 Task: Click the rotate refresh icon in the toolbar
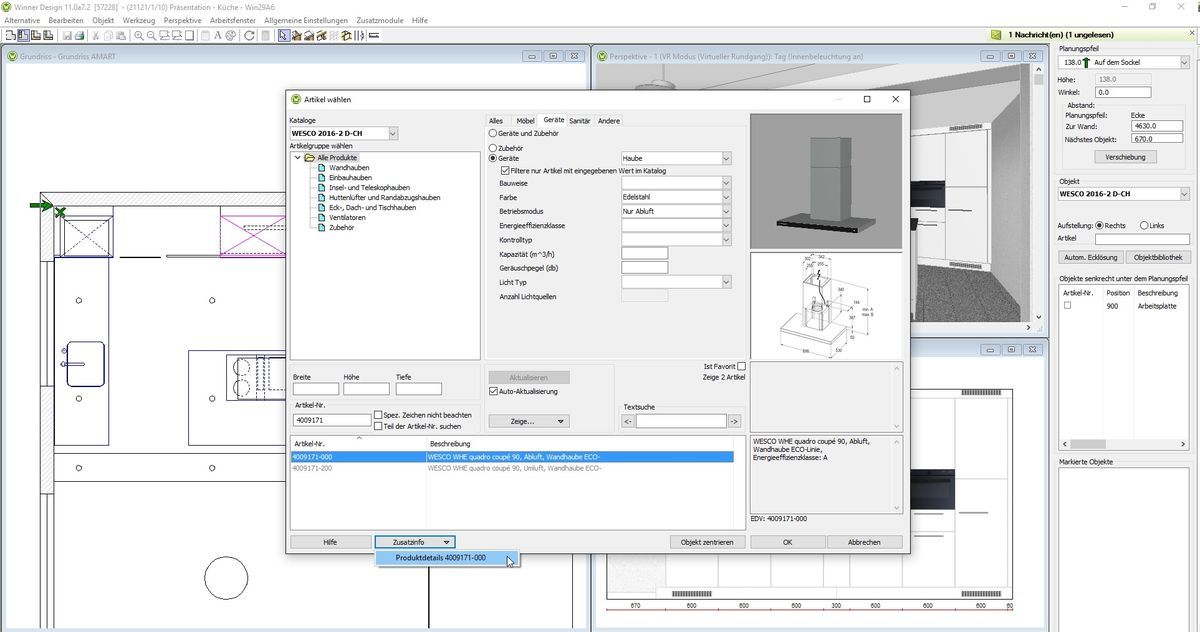[x=249, y=35]
